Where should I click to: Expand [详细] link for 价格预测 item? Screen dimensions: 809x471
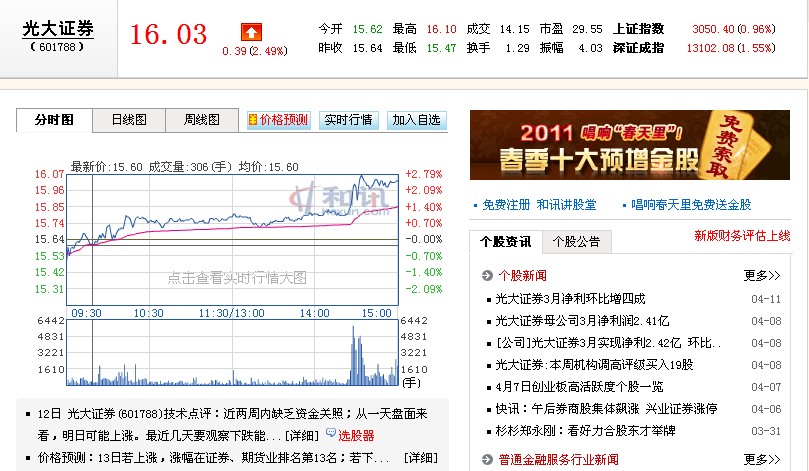point(420,457)
